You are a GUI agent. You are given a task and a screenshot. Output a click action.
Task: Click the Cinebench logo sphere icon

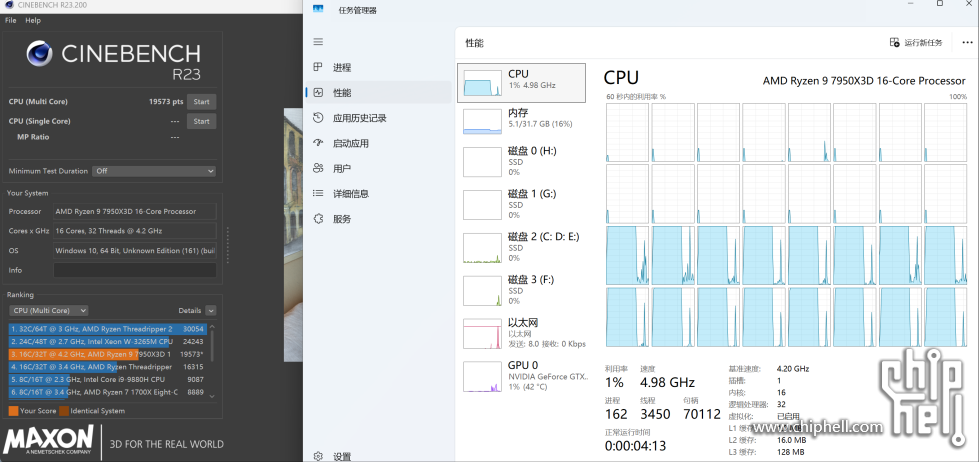[x=40, y=54]
